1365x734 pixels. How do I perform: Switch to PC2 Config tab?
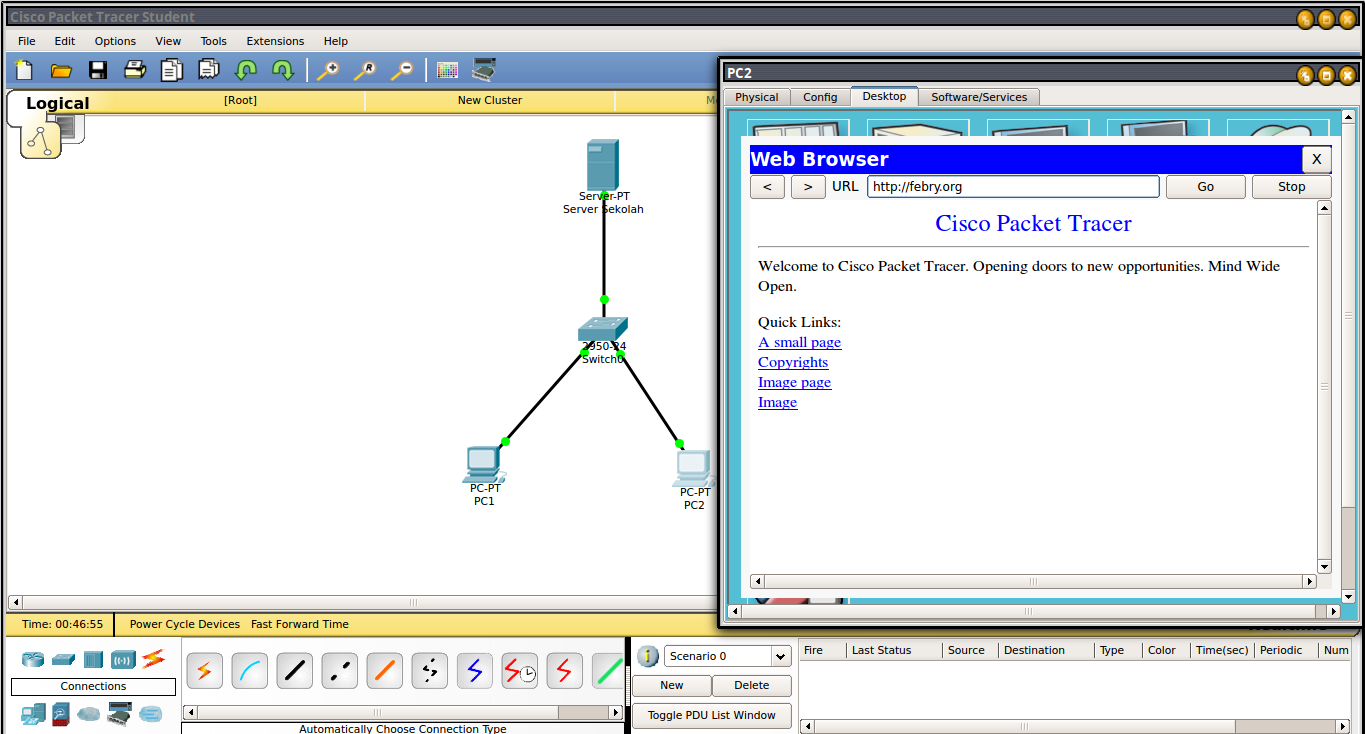820,97
